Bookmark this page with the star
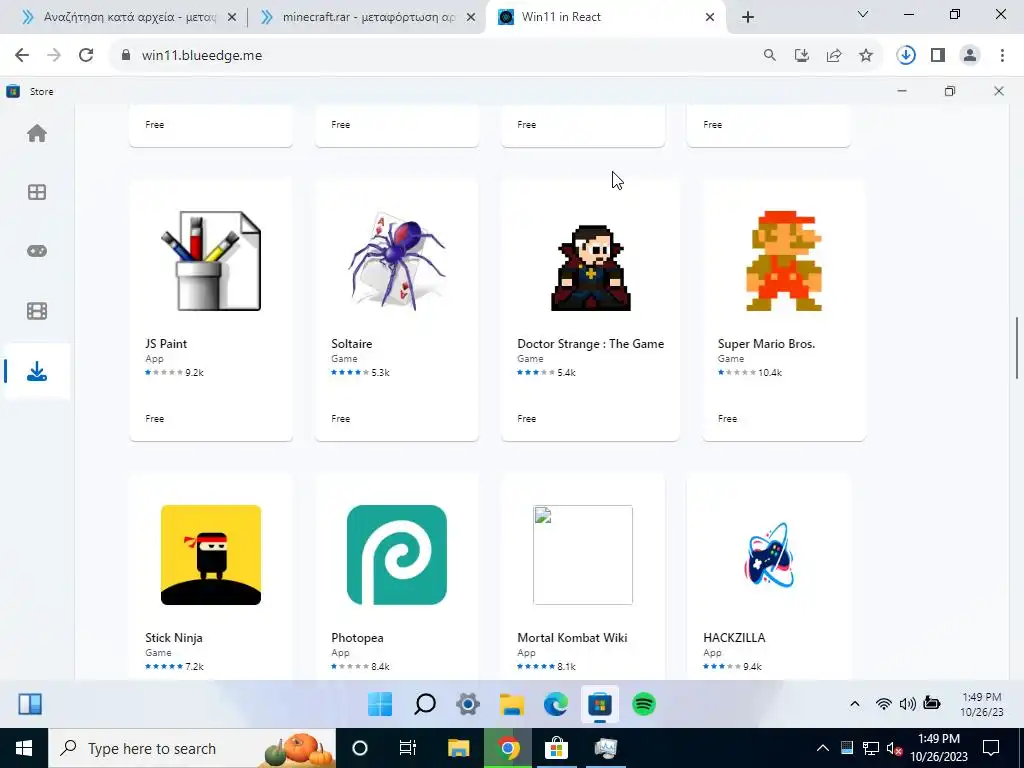1024x768 pixels. 866,56
